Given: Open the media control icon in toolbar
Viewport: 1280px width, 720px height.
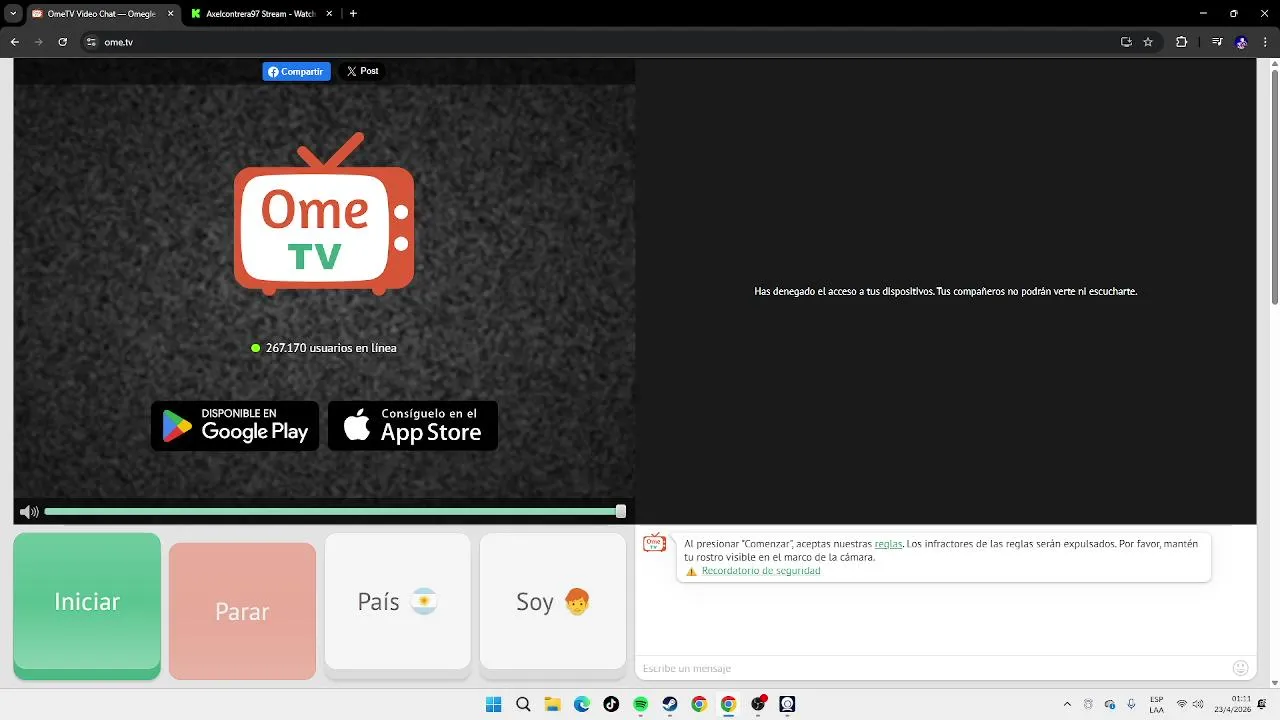Looking at the screenshot, I should [x=1217, y=42].
